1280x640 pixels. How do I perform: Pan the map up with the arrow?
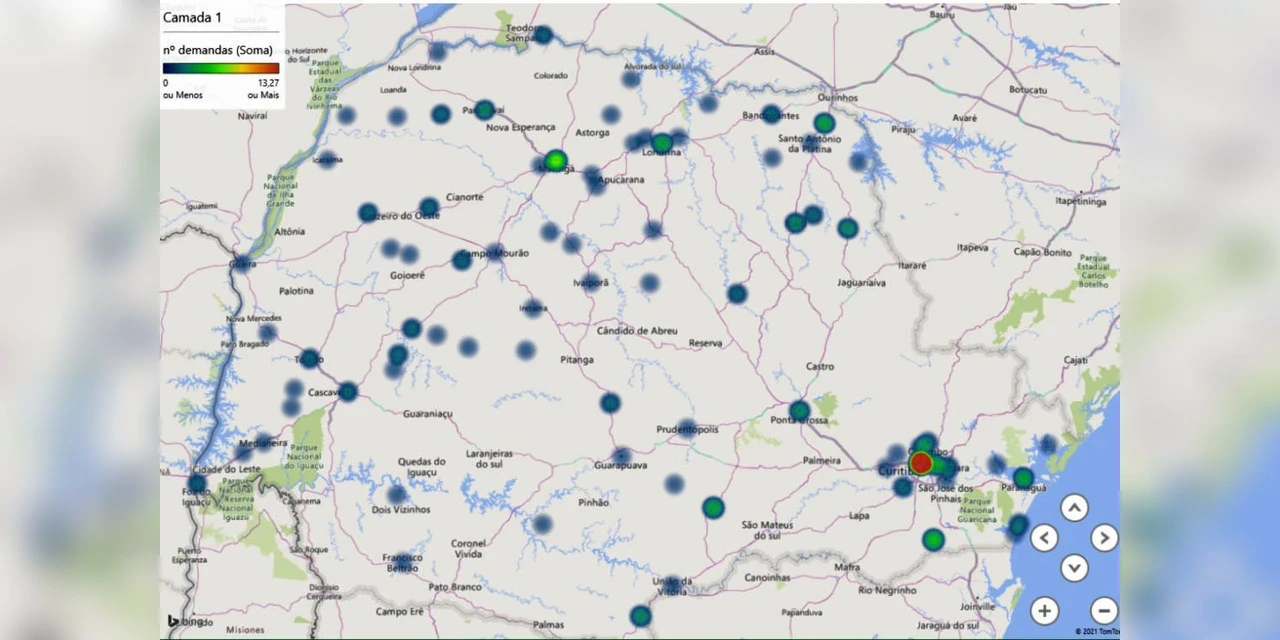[1074, 508]
